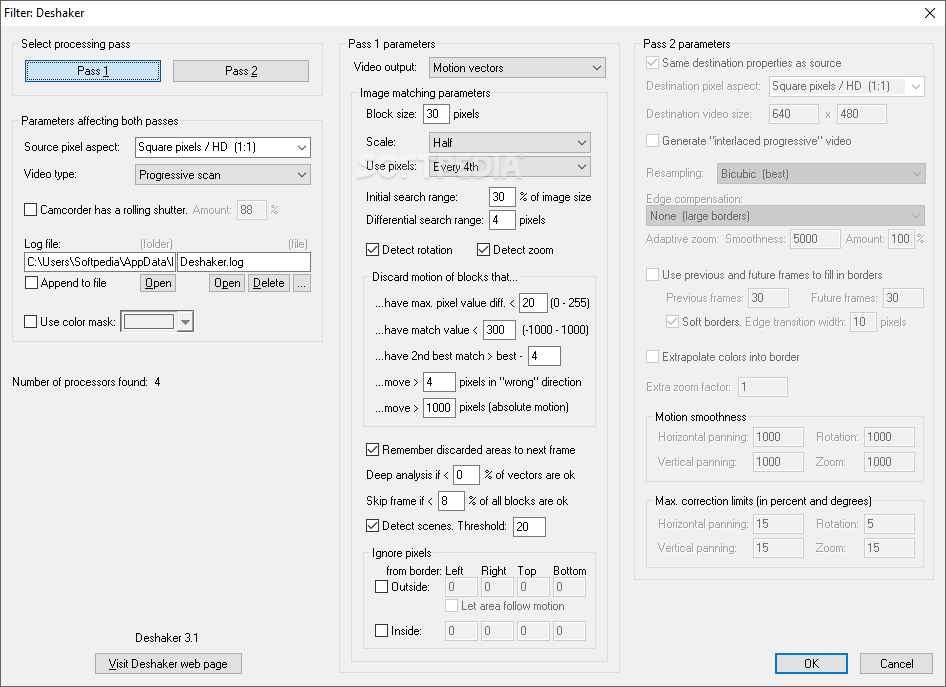Screen dimensions: 946x687
Task: Enable Use color mask checkbox
Action: tap(30, 322)
